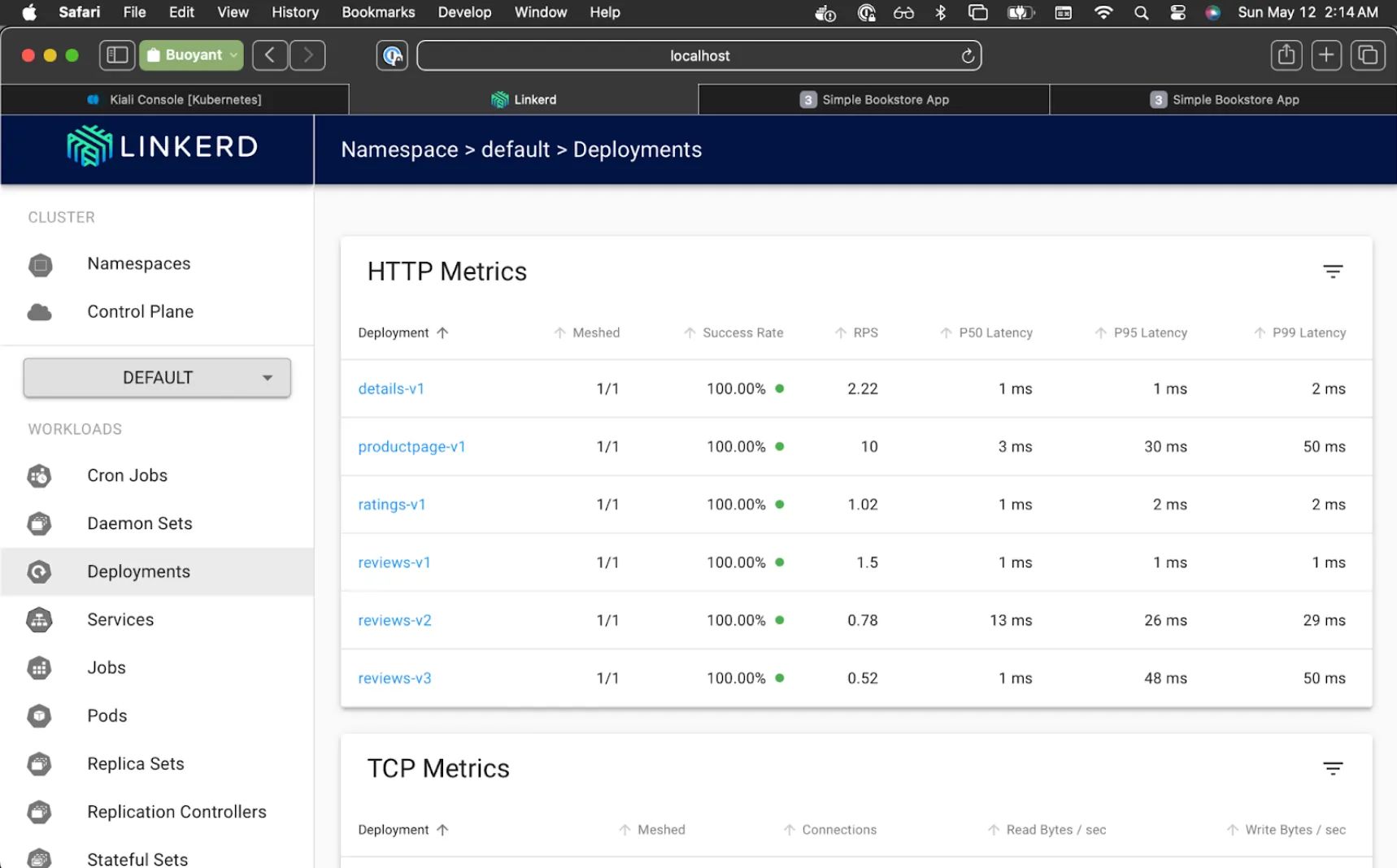Open the reviews-v2 deployment link
Viewport: 1397px width, 868px height.
pos(394,620)
